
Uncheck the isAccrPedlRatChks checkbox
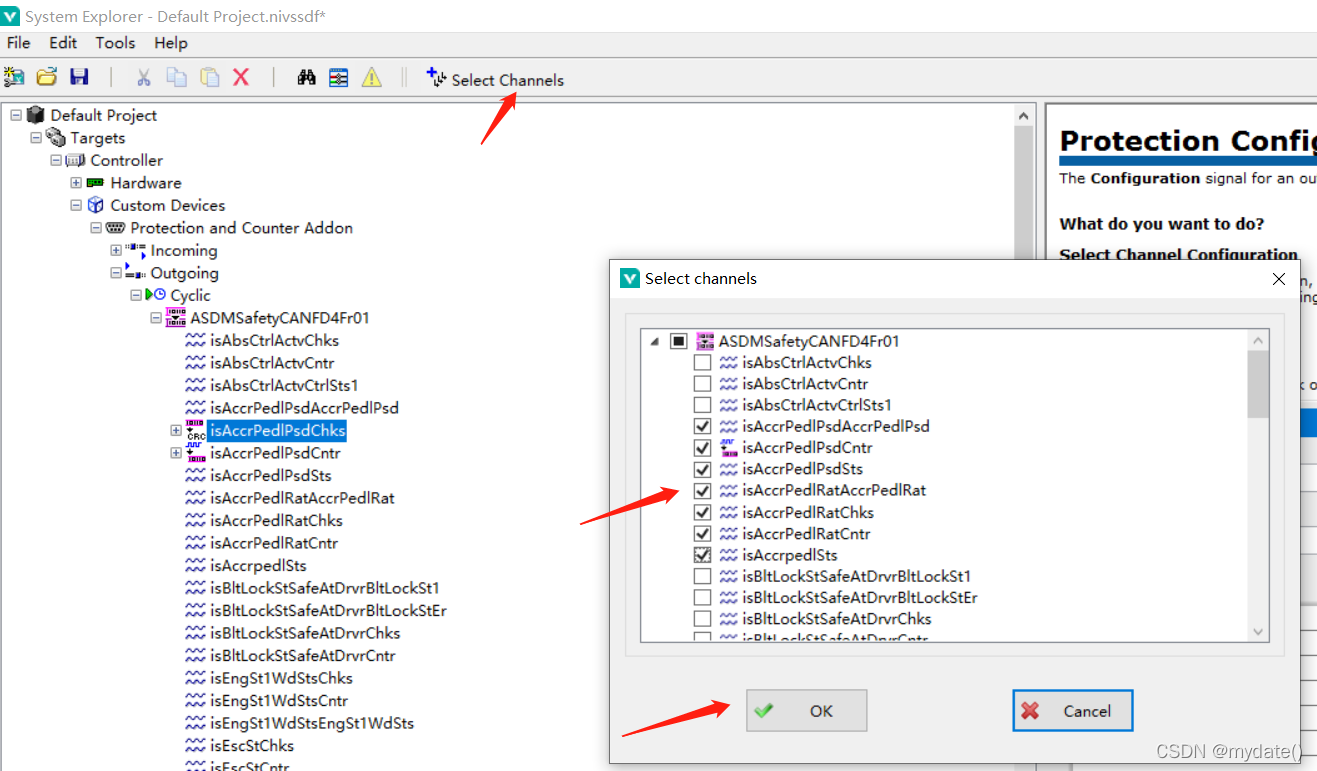702,512
